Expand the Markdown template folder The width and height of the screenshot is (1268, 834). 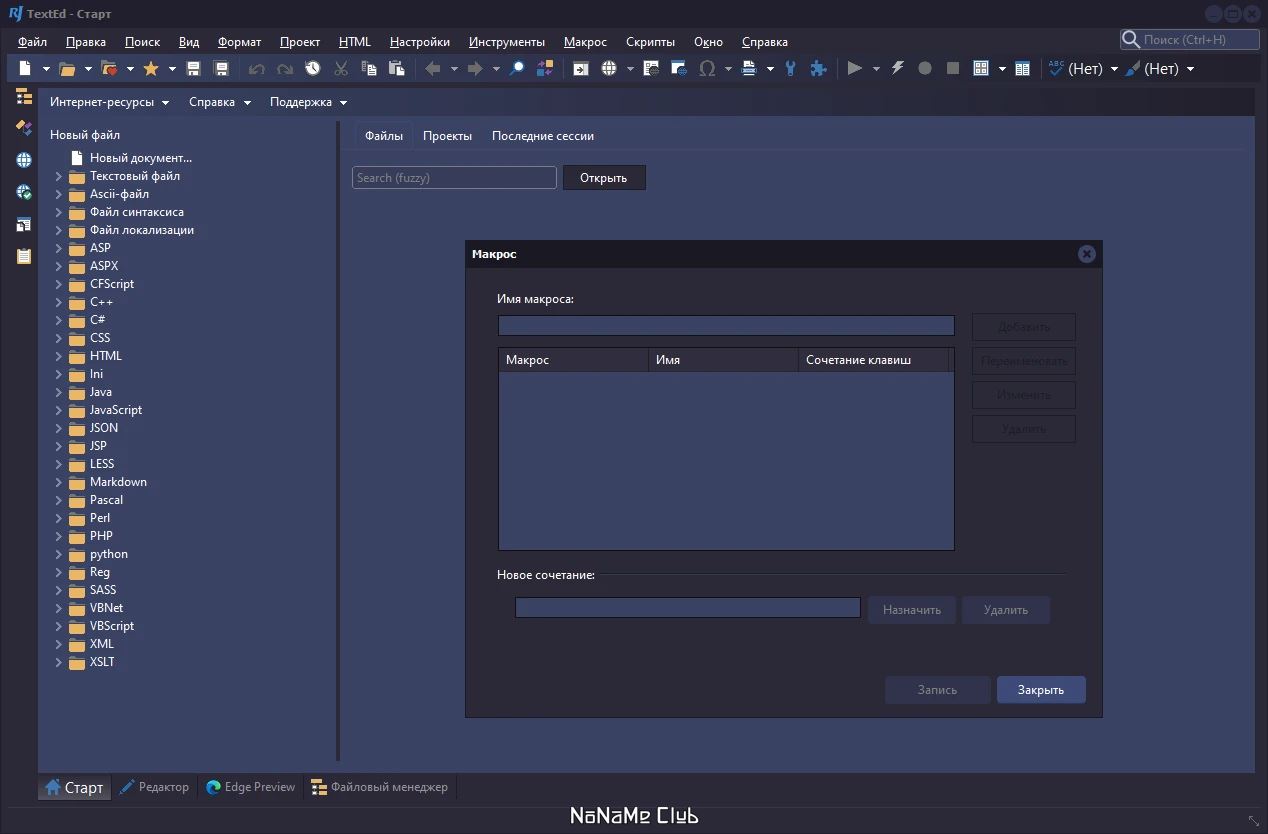(58, 482)
